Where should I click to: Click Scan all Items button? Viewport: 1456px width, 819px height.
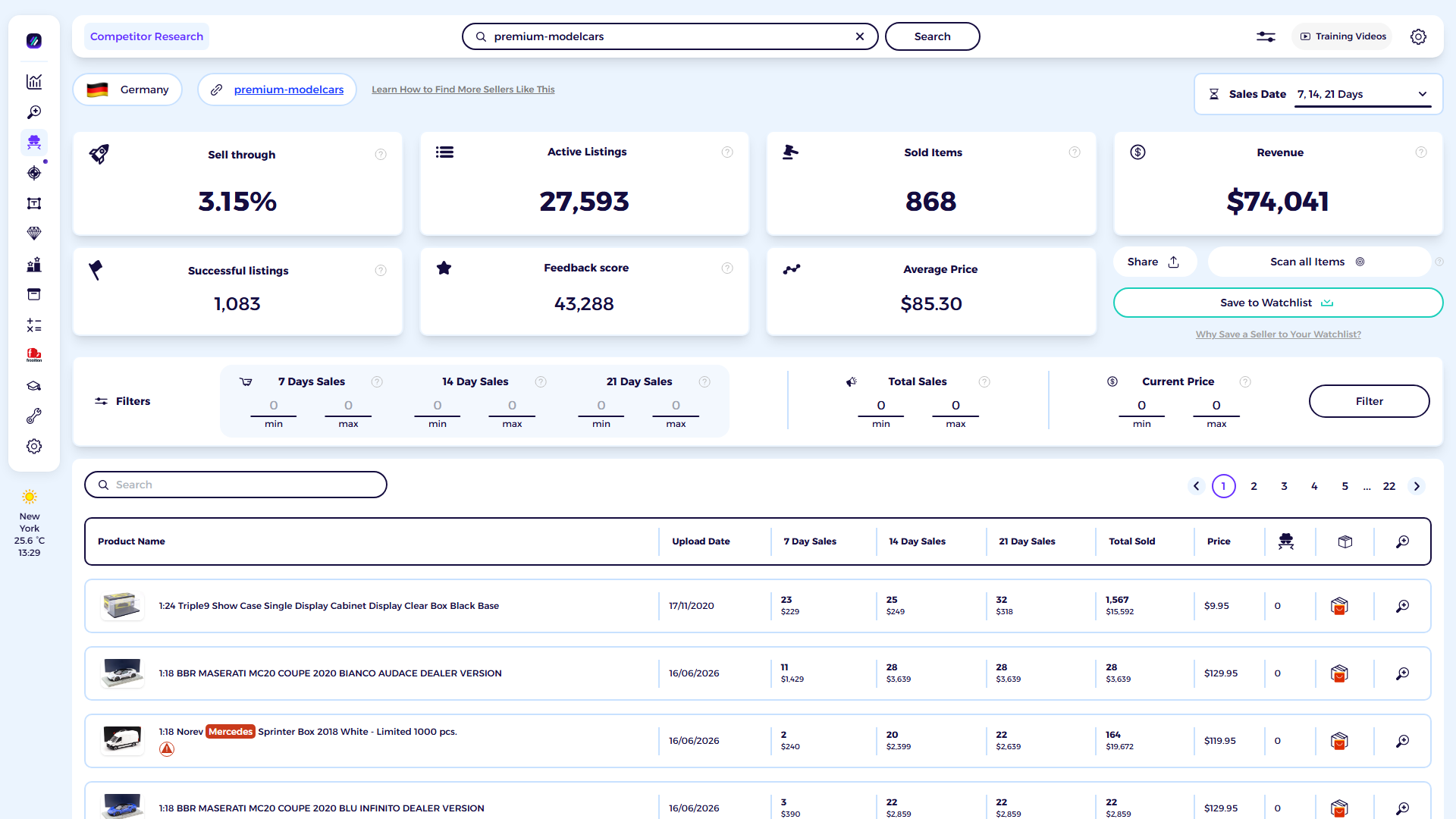point(1318,262)
